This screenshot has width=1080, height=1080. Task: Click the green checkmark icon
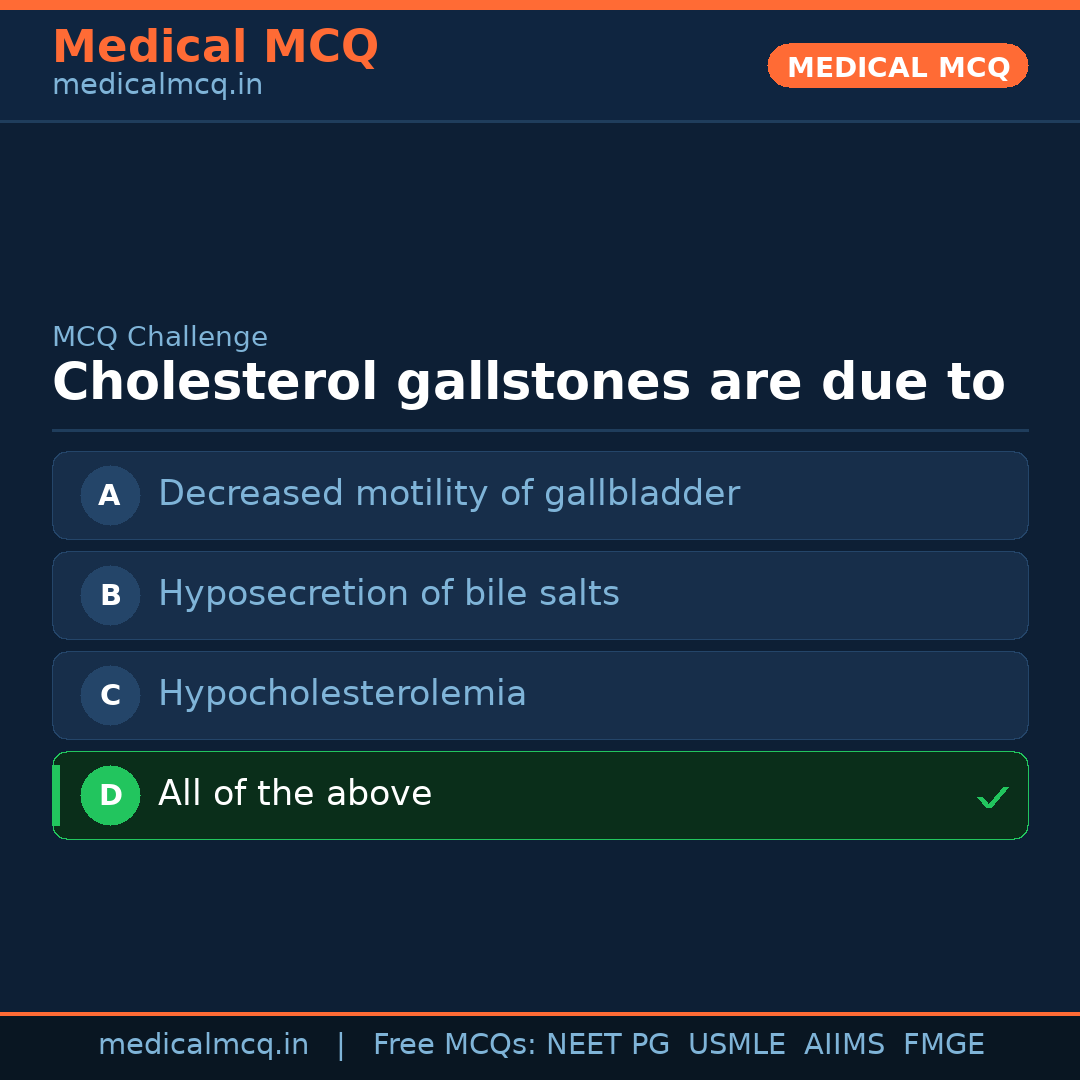992,797
